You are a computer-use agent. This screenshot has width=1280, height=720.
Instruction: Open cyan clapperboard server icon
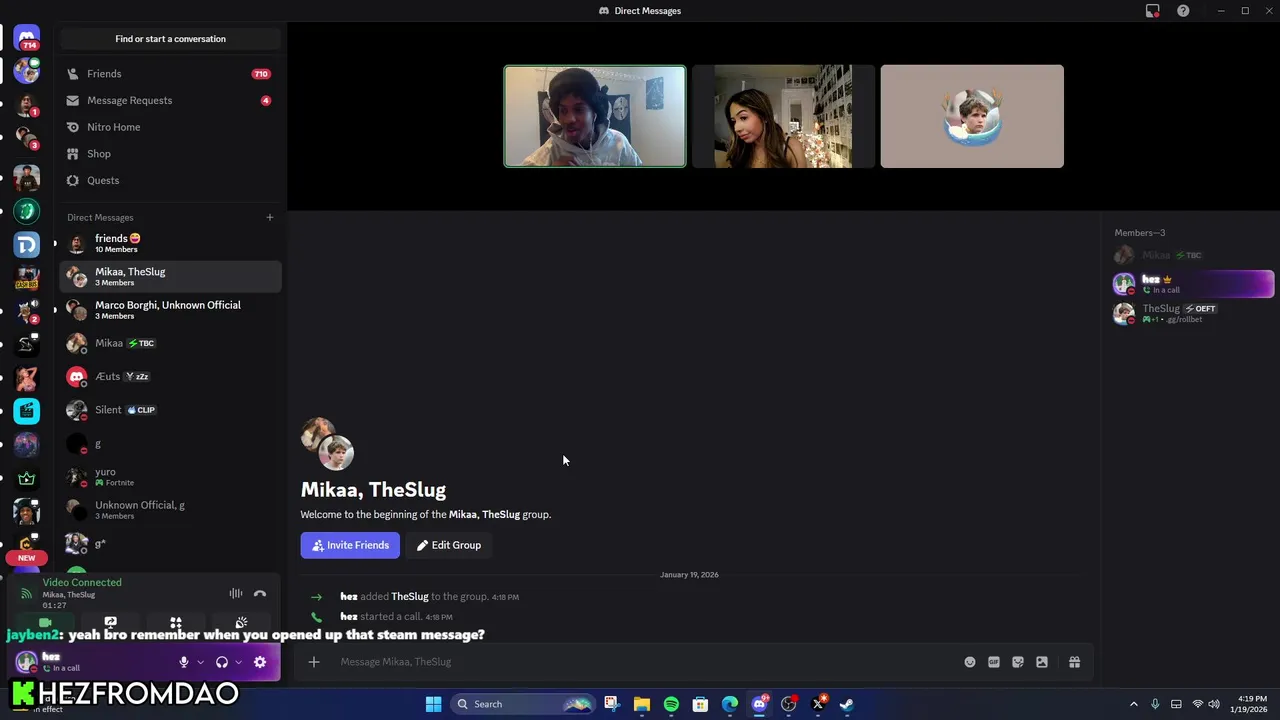[27, 411]
